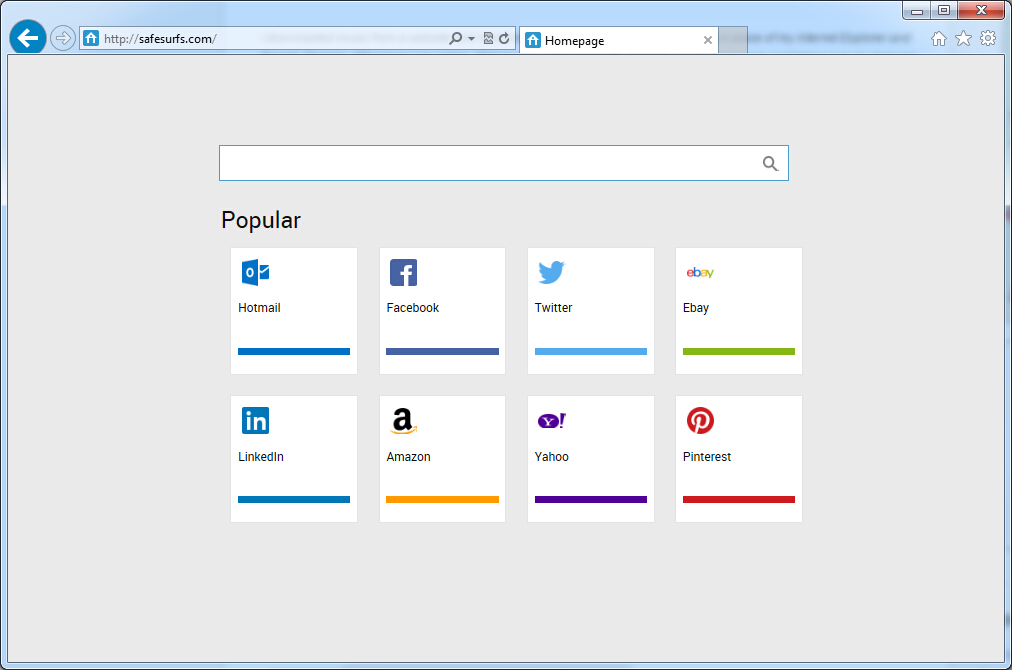Viewport: 1012px width, 670px height.
Task: Click the Amazon logo icon
Action: click(x=404, y=421)
